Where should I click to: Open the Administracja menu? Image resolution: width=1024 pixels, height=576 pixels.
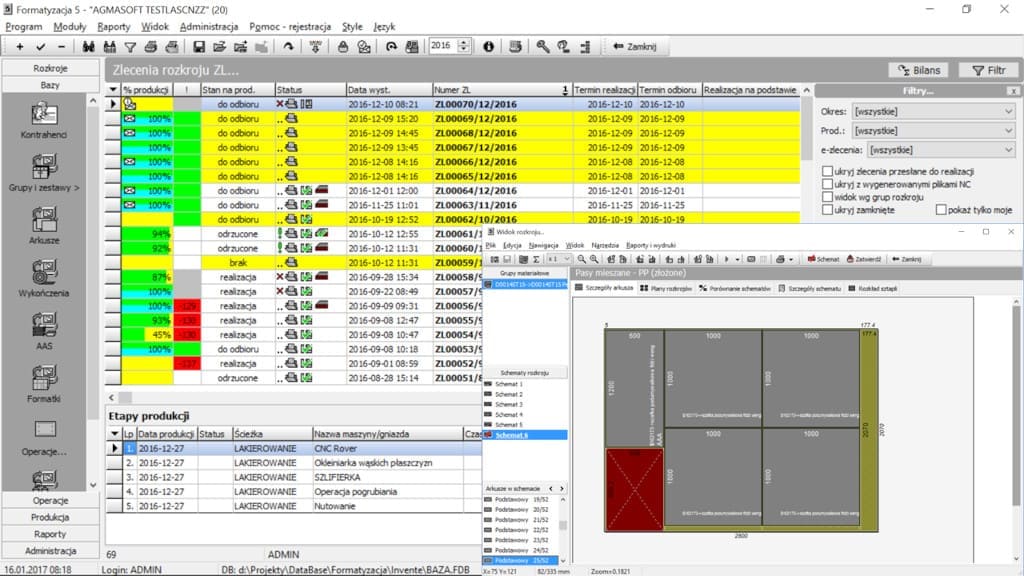click(209, 26)
